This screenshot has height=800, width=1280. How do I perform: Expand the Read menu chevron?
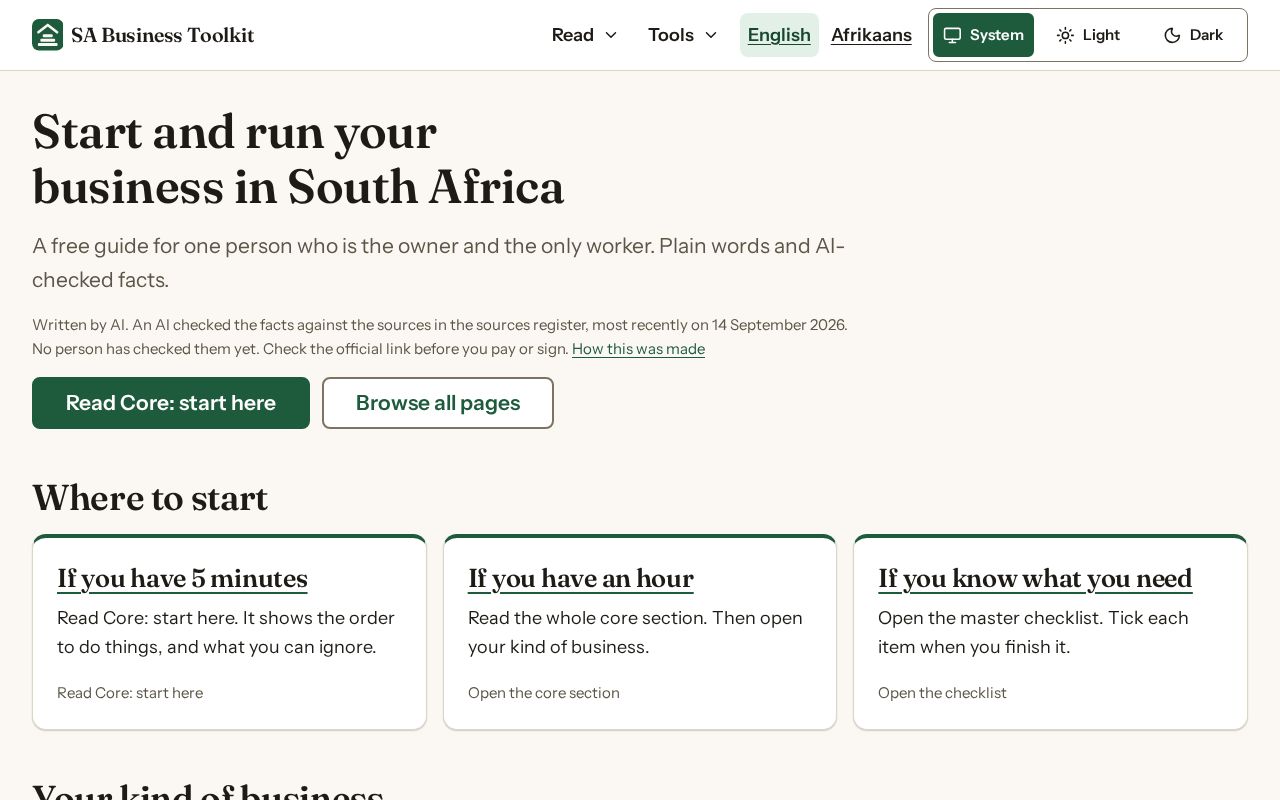[611, 35]
